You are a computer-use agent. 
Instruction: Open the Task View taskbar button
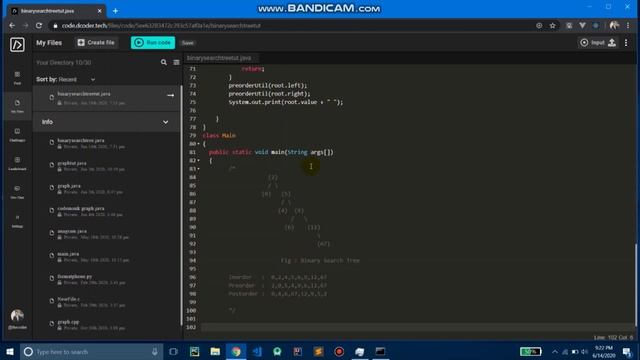point(173,351)
